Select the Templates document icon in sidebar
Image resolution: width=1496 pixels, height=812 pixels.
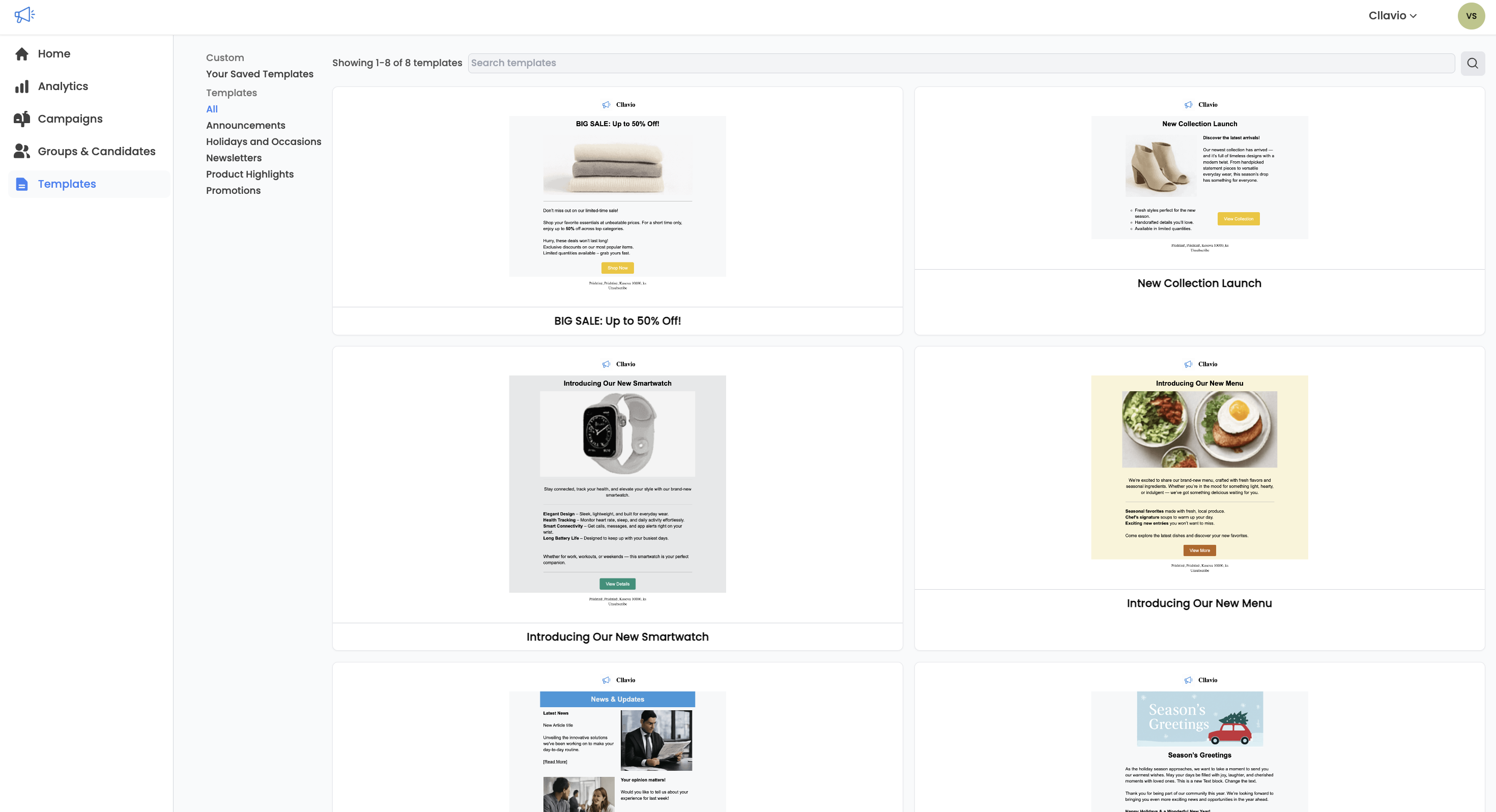tap(21, 184)
